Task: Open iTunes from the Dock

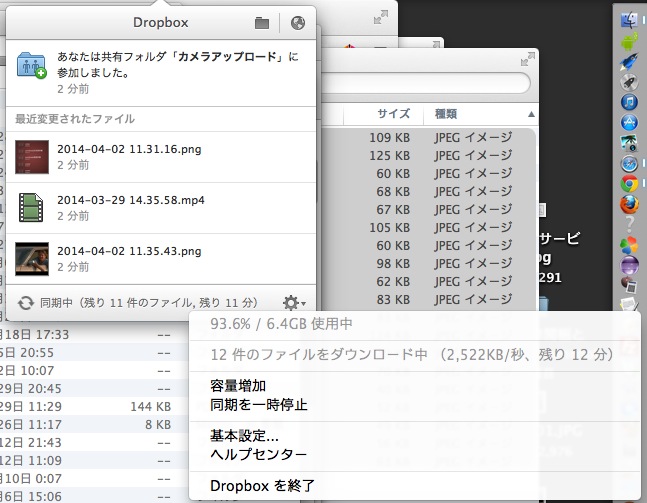Action: pos(629,102)
